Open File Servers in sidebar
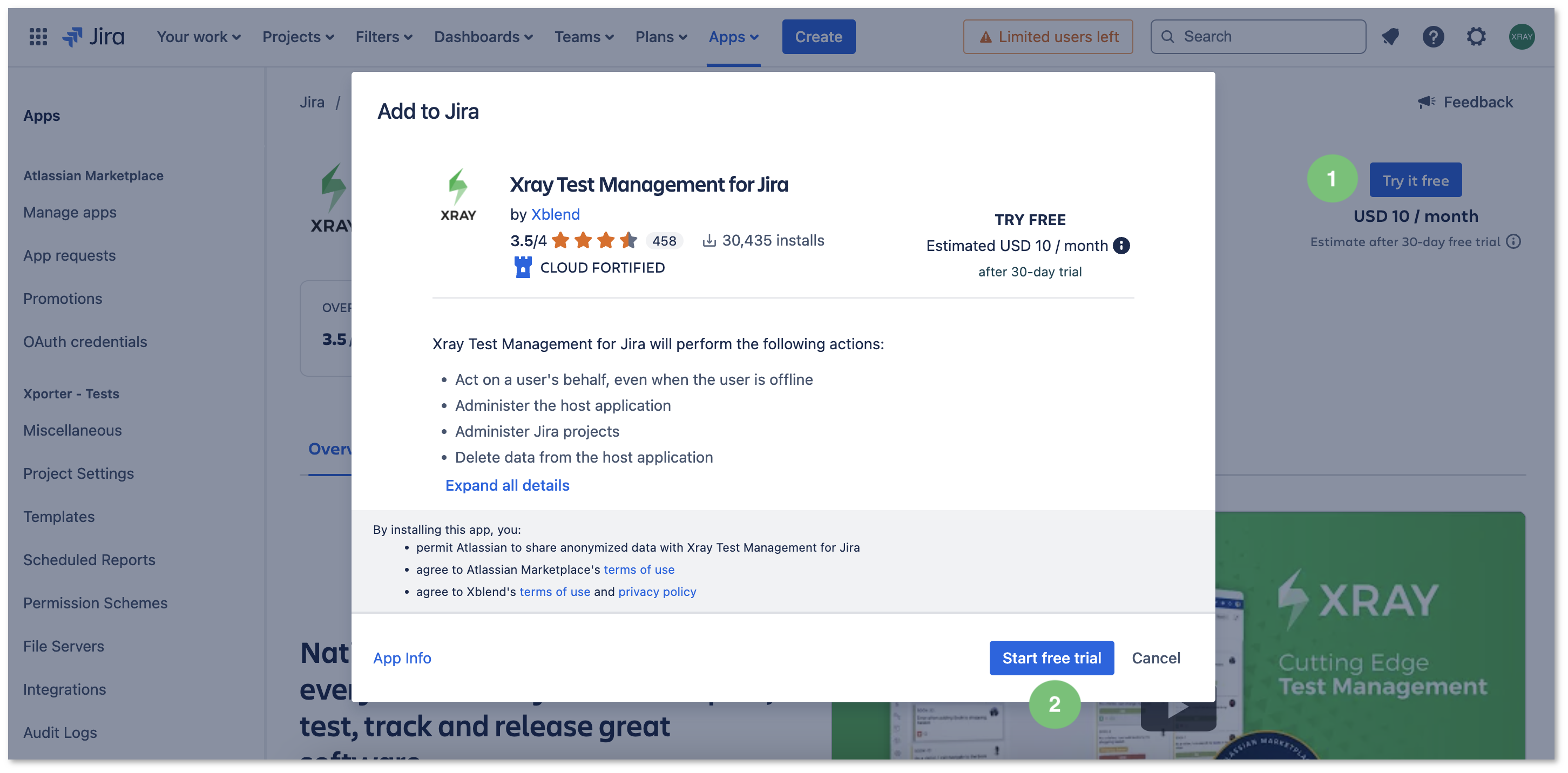The height and width of the screenshot is (773, 1568). 63,646
